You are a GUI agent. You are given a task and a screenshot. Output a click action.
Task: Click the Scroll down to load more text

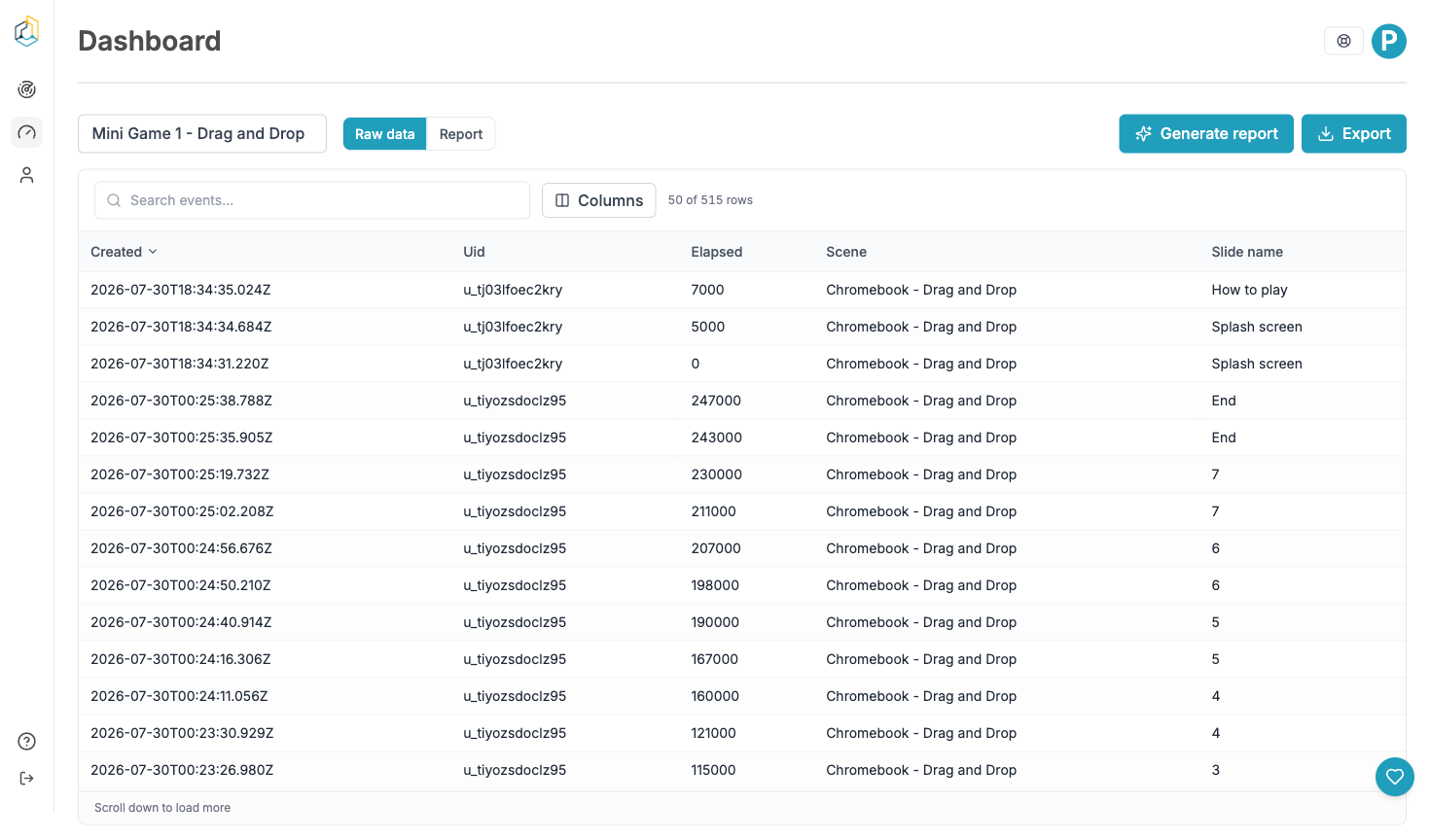point(162,808)
